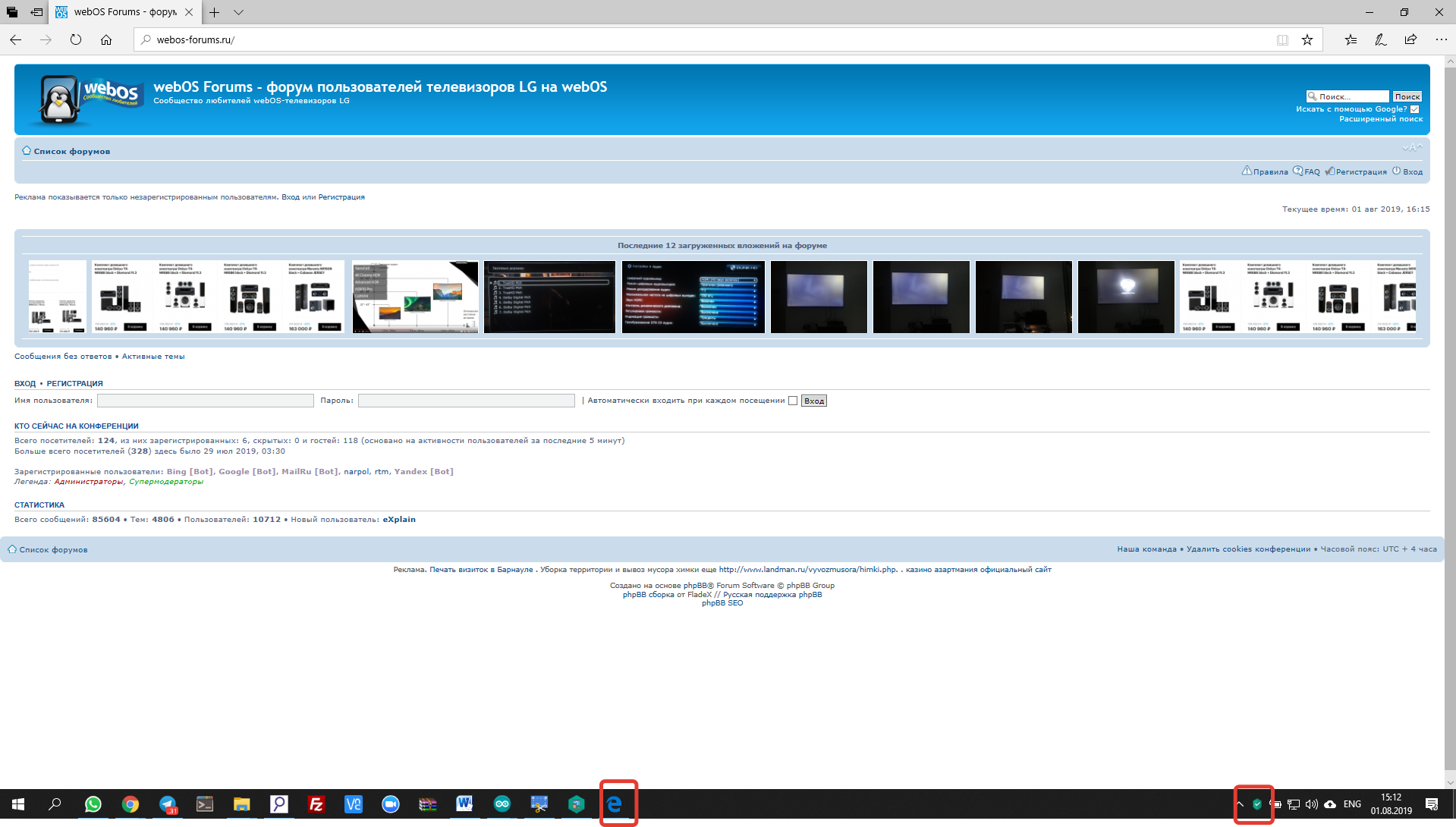
Task: Open the Favorites hub icon
Action: point(1351,39)
